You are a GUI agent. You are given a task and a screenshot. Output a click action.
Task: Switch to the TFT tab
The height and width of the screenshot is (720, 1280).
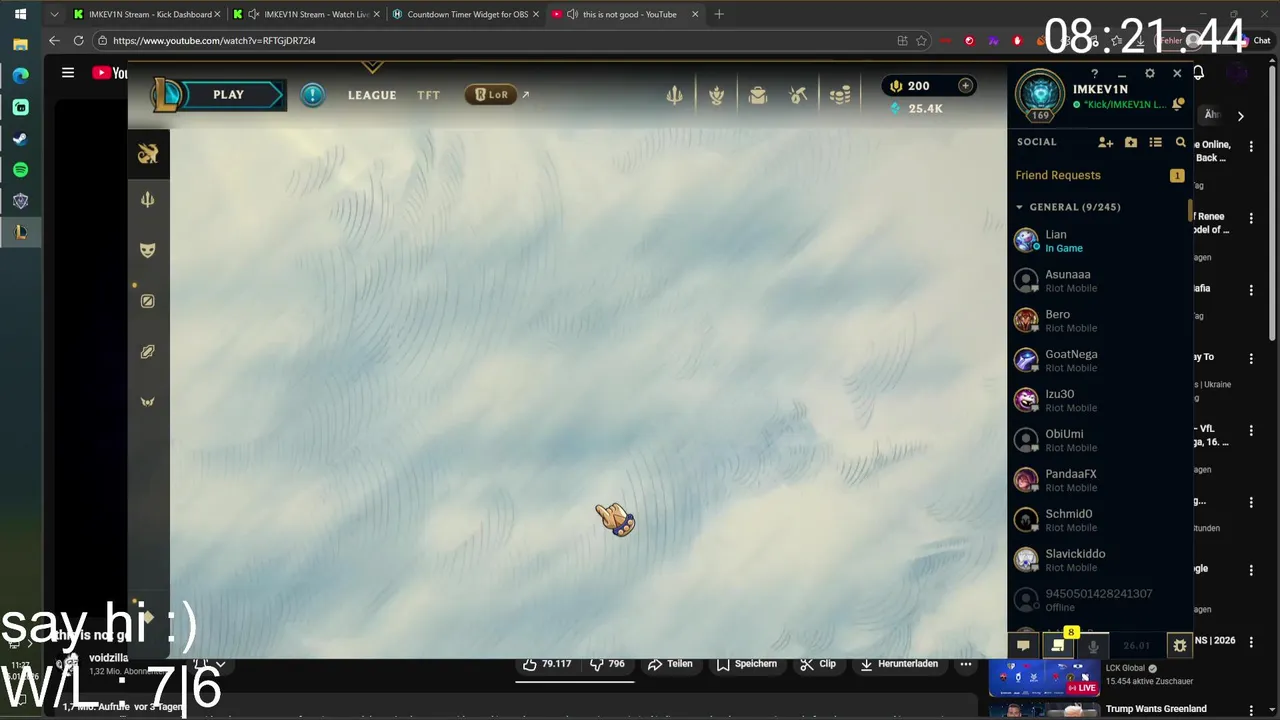[x=429, y=95]
